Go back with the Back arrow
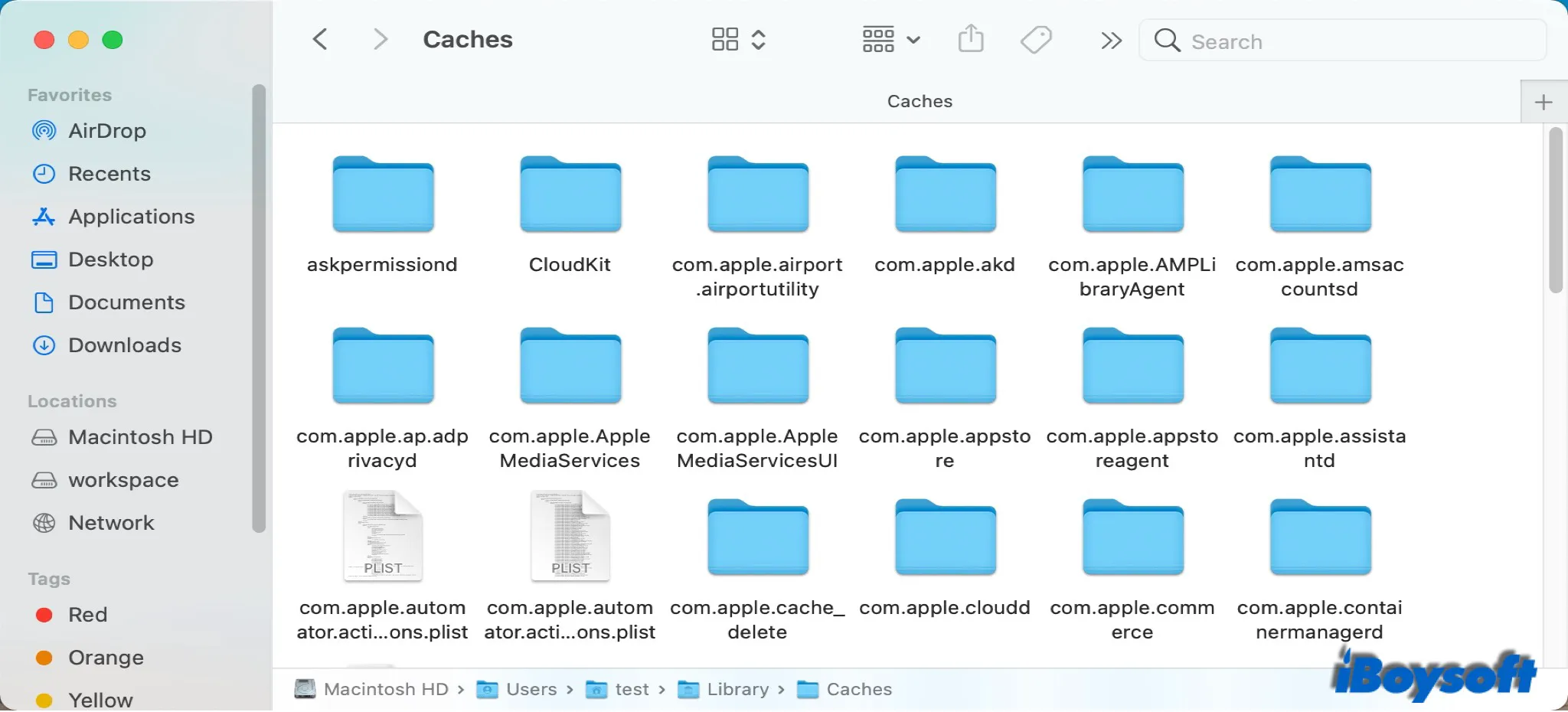 [320, 39]
